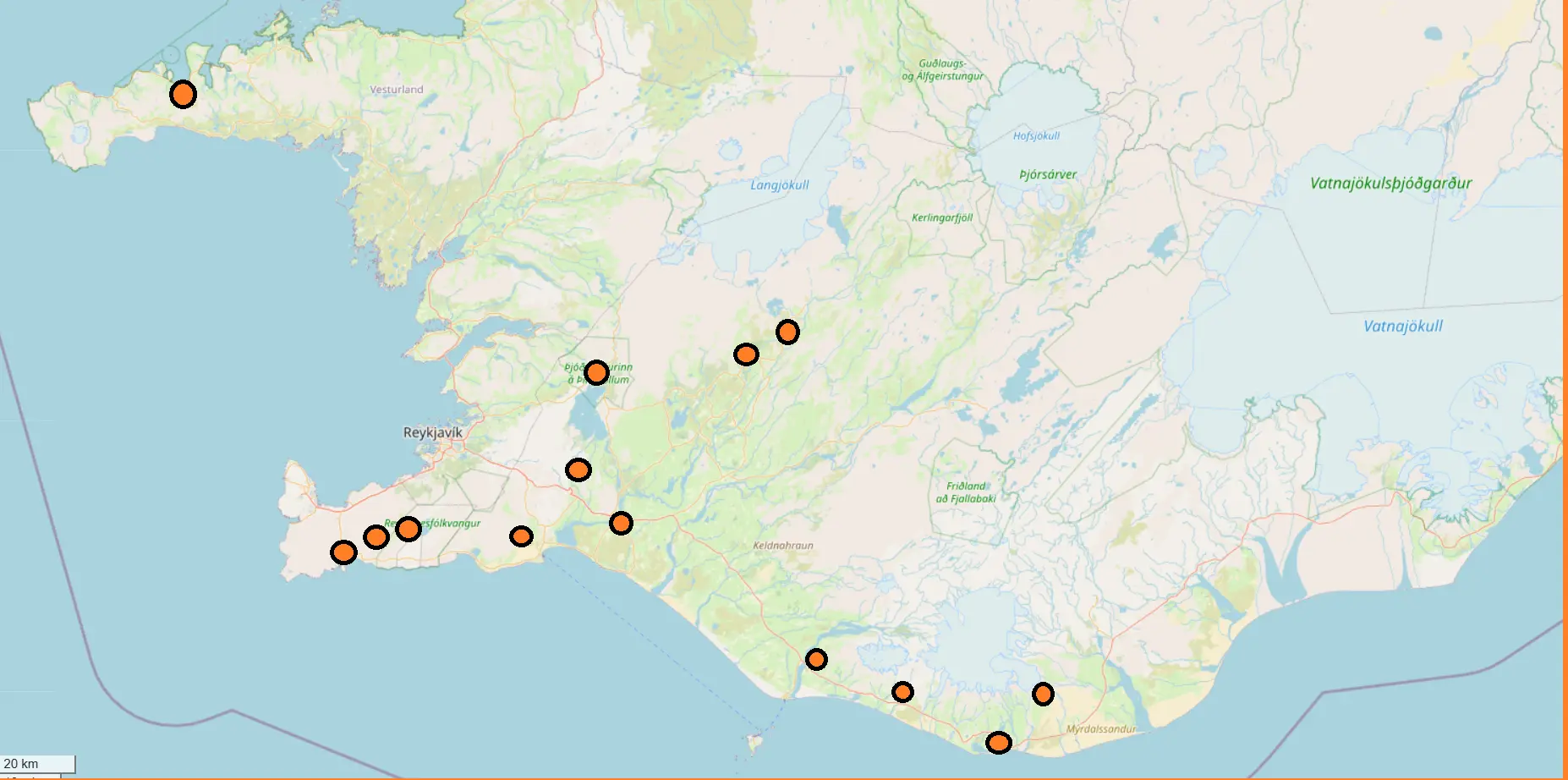The height and width of the screenshot is (780, 1568).
Task: Select the Kerlingarfjöll label
Action: (x=942, y=217)
